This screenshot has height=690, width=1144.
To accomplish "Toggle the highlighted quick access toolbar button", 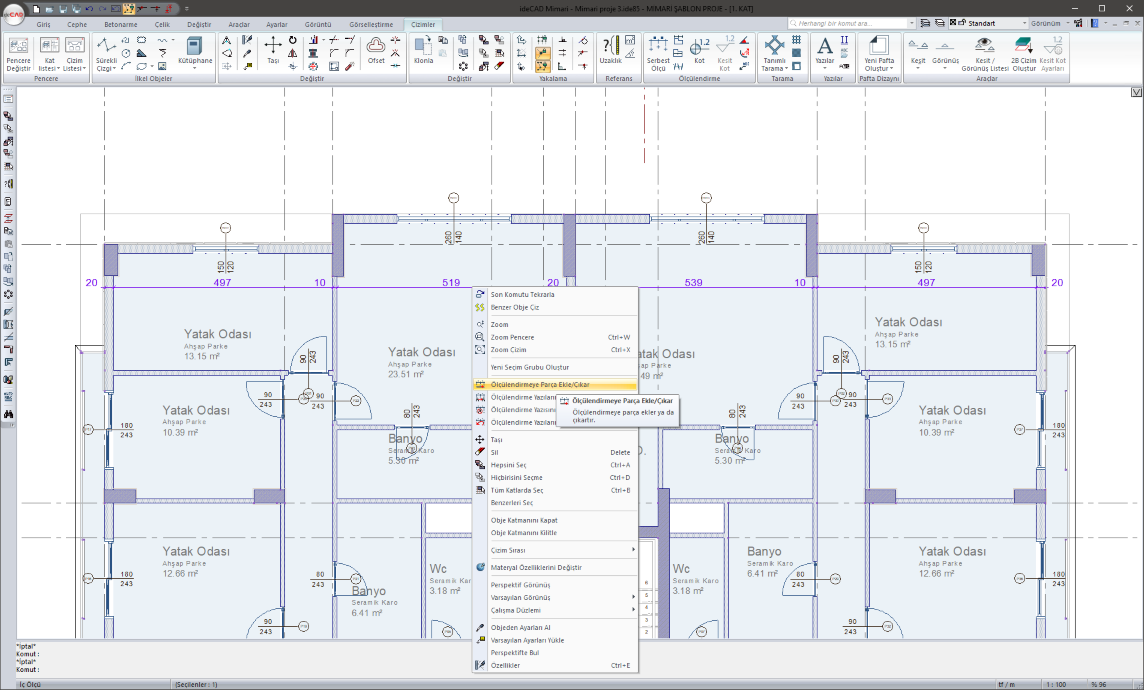I will (x=129, y=8).
